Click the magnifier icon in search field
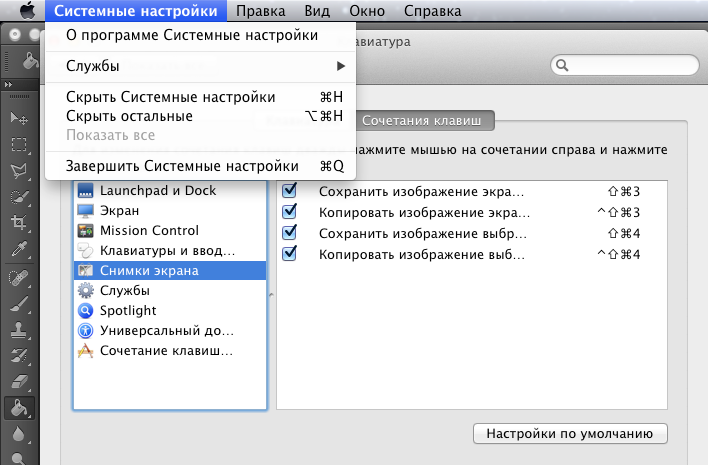The image size is (708, 465). 562,65
